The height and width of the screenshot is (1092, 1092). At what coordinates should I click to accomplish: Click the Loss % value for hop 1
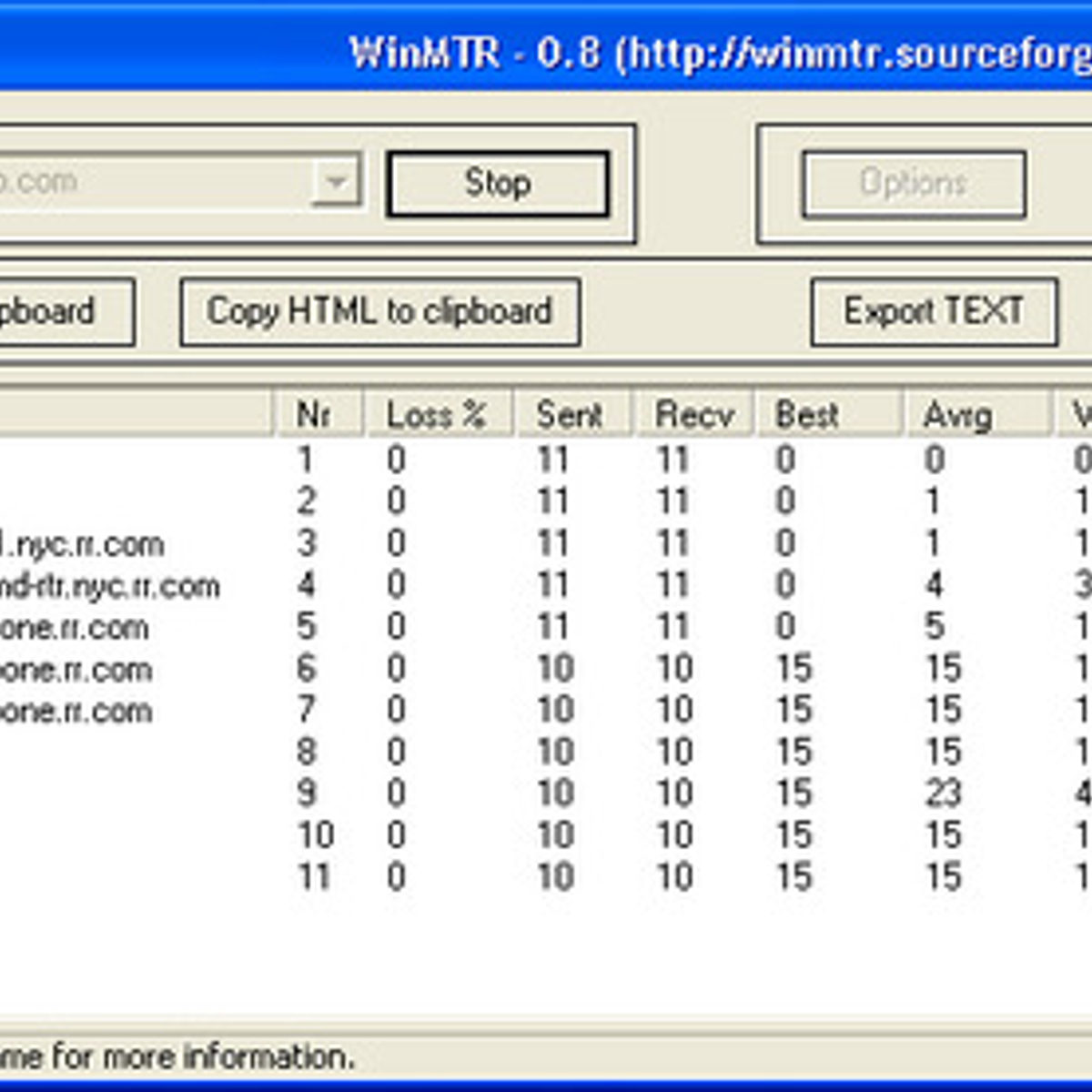396,460
